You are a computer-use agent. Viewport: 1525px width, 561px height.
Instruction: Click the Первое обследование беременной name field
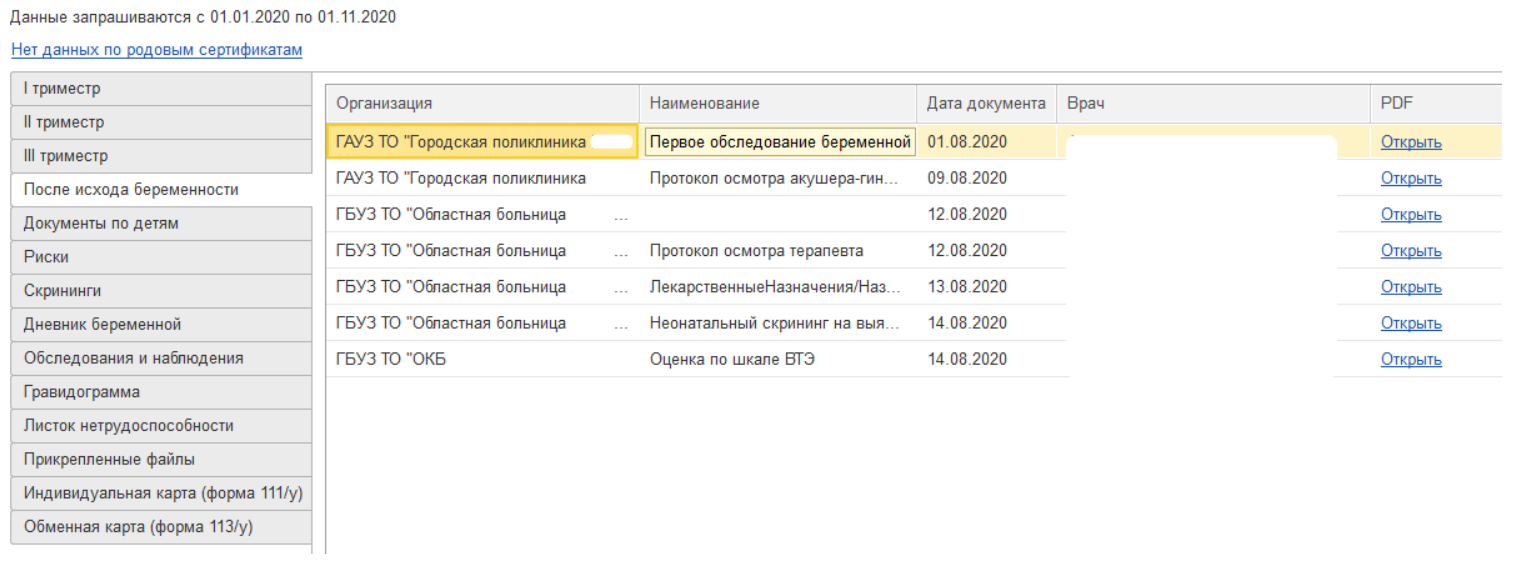[780, 142]
